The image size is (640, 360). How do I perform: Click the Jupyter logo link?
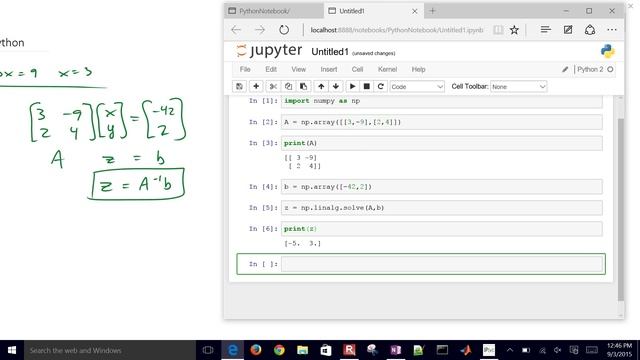pos(269,51)
